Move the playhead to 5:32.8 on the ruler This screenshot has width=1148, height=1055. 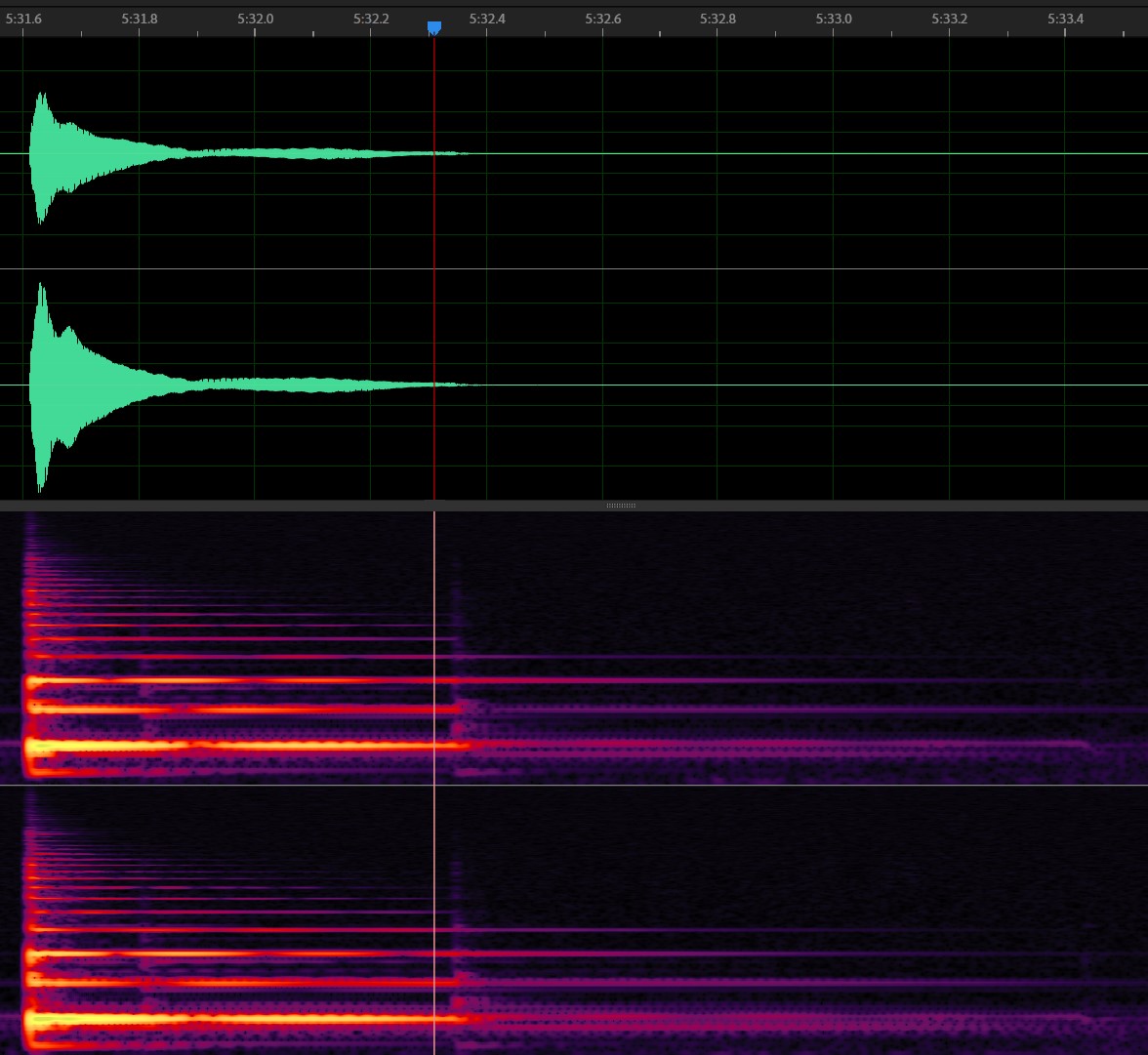(x=717, y=19)
